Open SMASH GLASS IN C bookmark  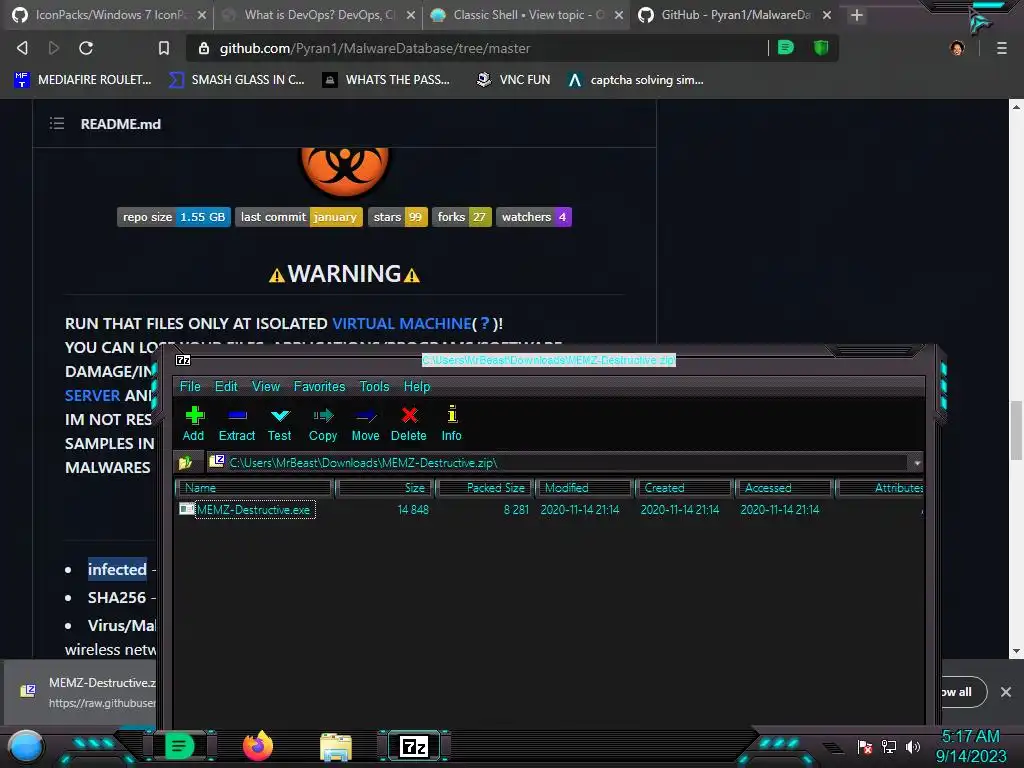click(x=236, y=80)
